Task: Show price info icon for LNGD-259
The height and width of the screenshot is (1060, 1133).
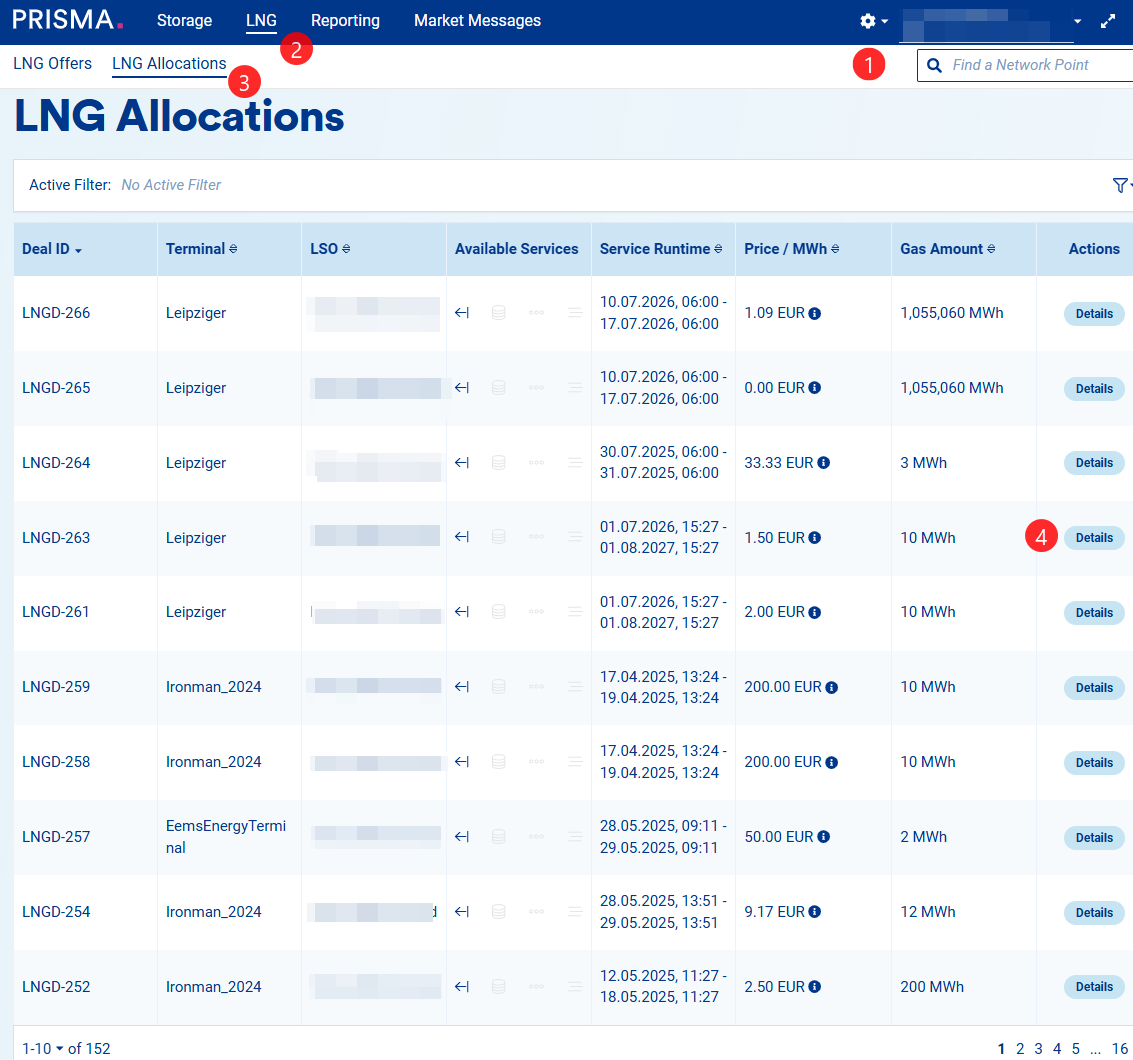Action: click(x=832, y=688)
